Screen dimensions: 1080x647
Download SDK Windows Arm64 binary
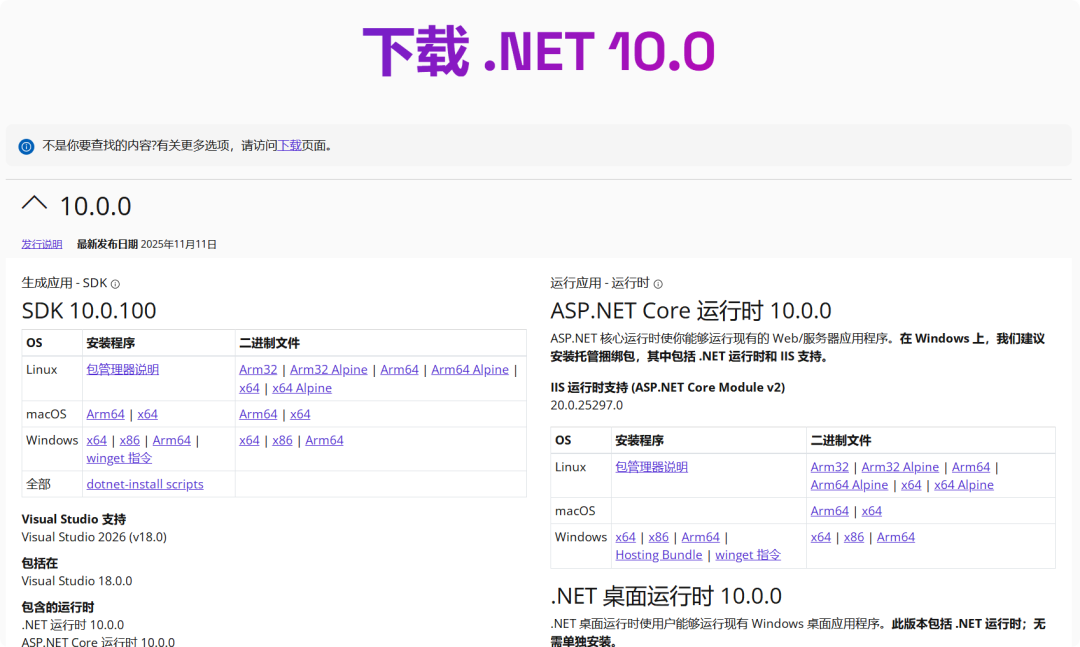pos(324,440)
